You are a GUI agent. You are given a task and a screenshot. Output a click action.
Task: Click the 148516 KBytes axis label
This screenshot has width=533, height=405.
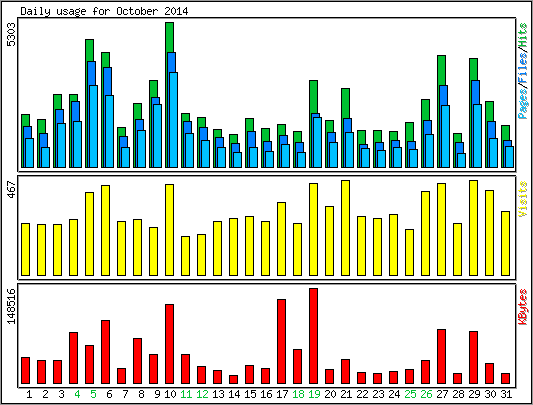pos(12,306)
